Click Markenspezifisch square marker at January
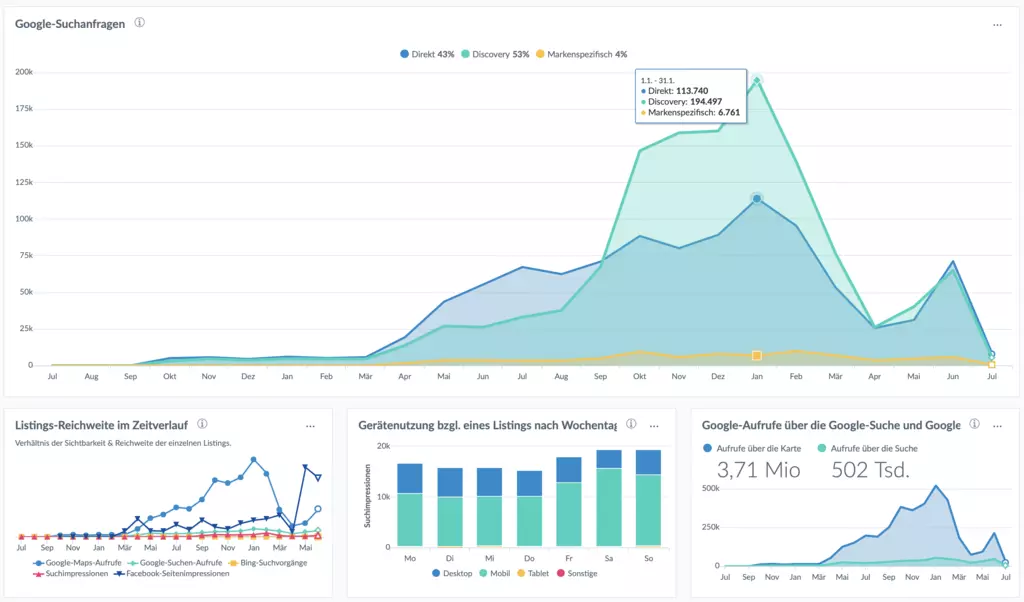The height and width of the screenshot is (602, 1024). pos(757,355)
